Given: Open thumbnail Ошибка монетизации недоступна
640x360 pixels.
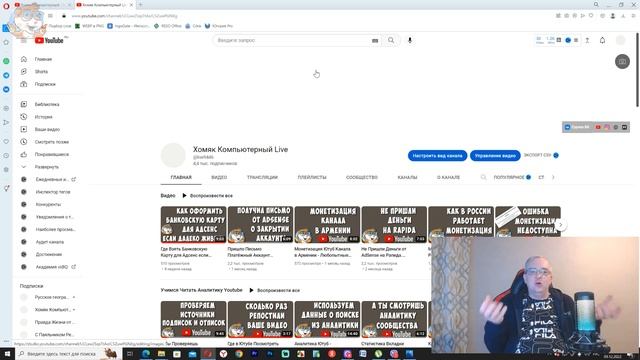Looking at the screenshot, I should click(528, 222).
